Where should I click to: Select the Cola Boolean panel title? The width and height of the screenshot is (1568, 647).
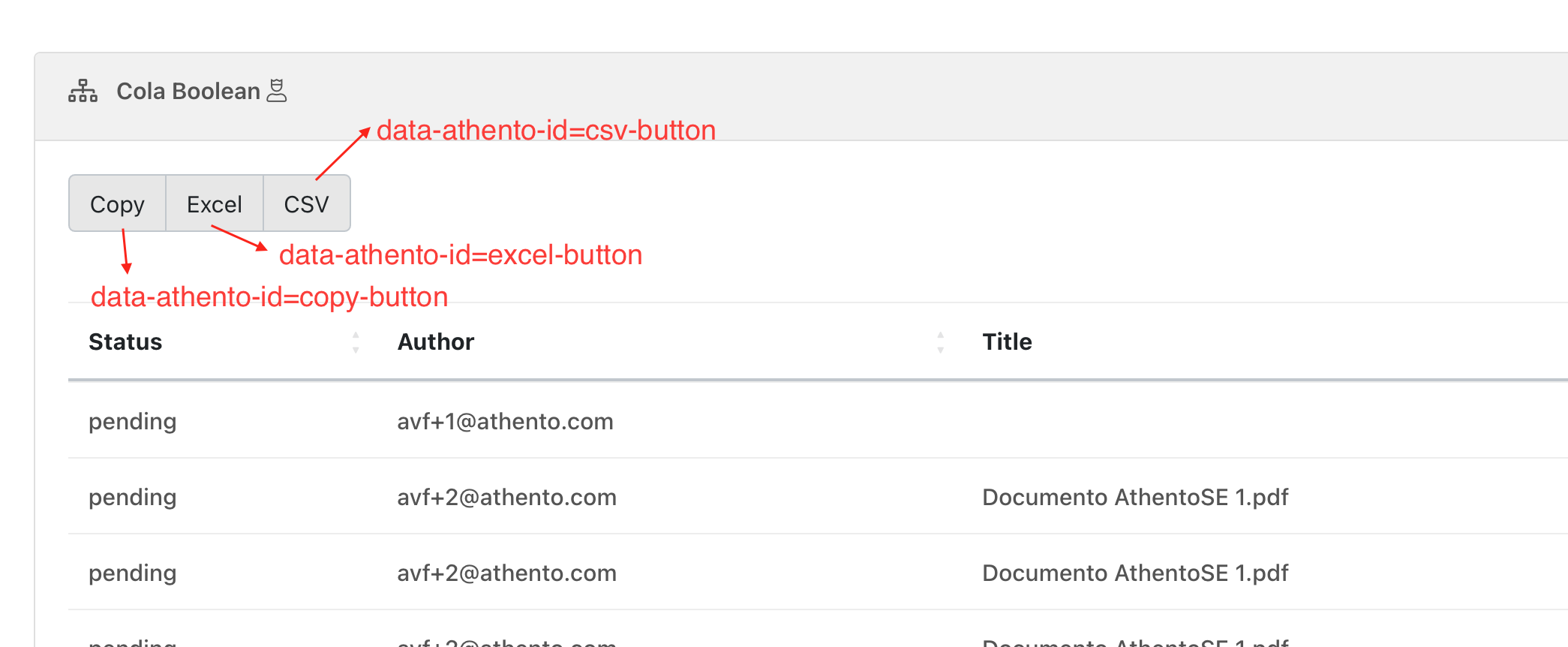(188, 92)
